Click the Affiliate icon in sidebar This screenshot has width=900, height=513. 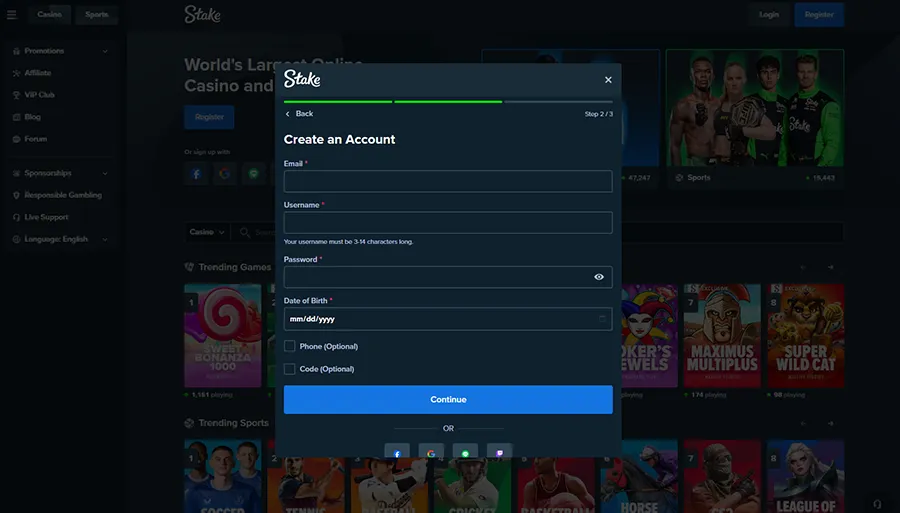(16, 73)
